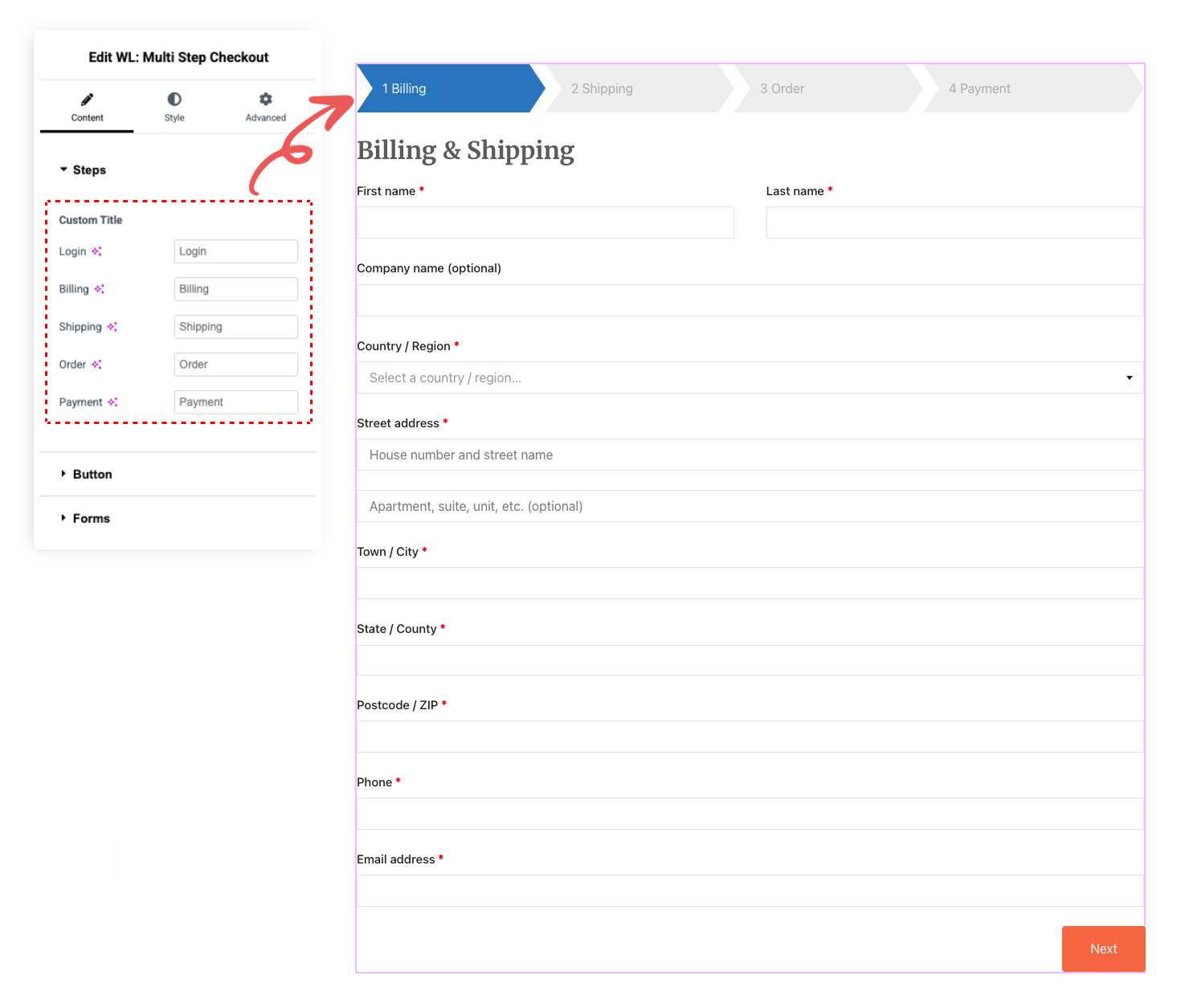Click the AI icon beside Shipping
Image resolution: width=1181 pixels, height=1008 pixels.
[x=112, y=327]
